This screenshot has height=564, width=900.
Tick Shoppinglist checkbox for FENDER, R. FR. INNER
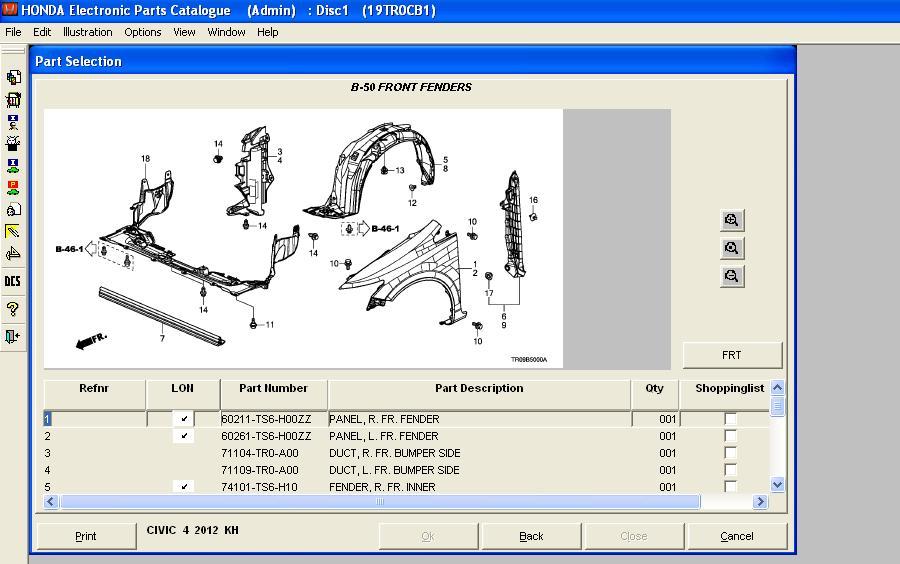coord(730,487)
